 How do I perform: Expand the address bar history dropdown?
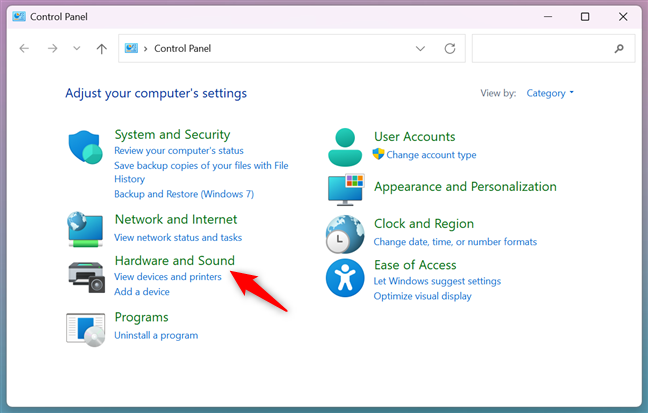[x=420, y=48]
